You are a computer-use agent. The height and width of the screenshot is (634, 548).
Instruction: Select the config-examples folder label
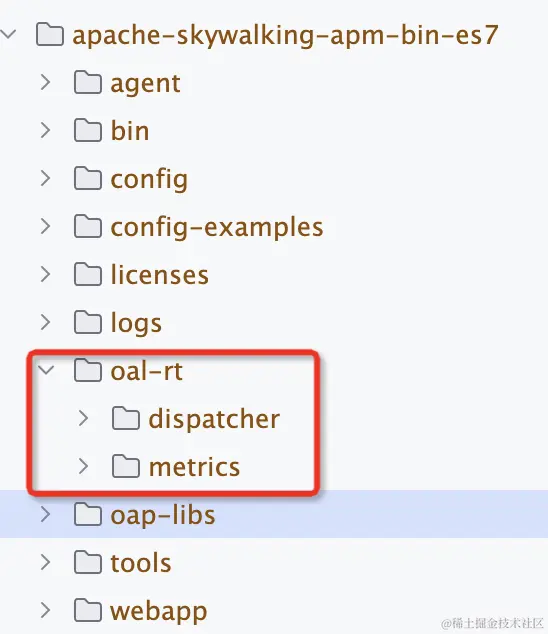pyautogui.click(x=217, y=227)
